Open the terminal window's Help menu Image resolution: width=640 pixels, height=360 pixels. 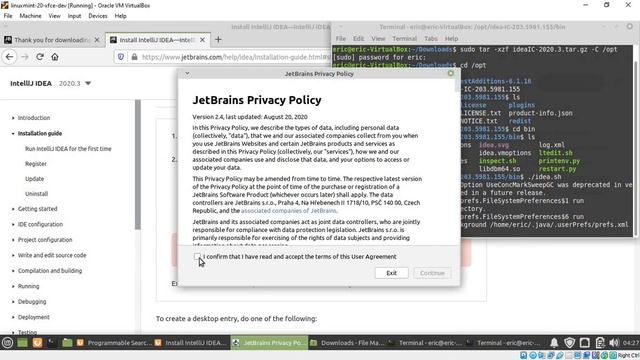[451, 39]
